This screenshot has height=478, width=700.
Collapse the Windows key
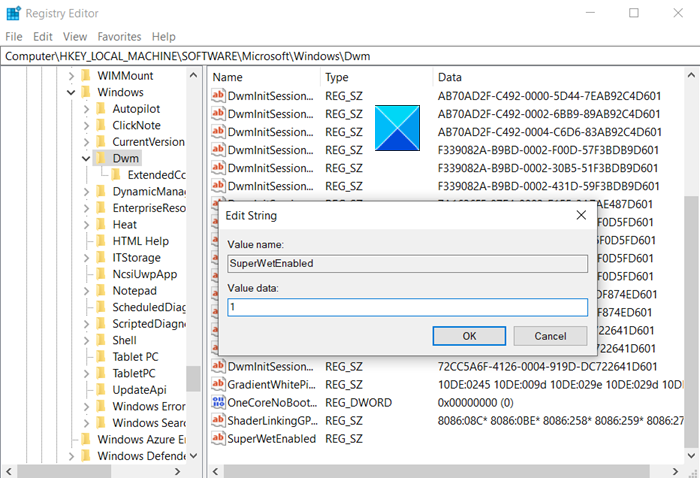[71, 92]
